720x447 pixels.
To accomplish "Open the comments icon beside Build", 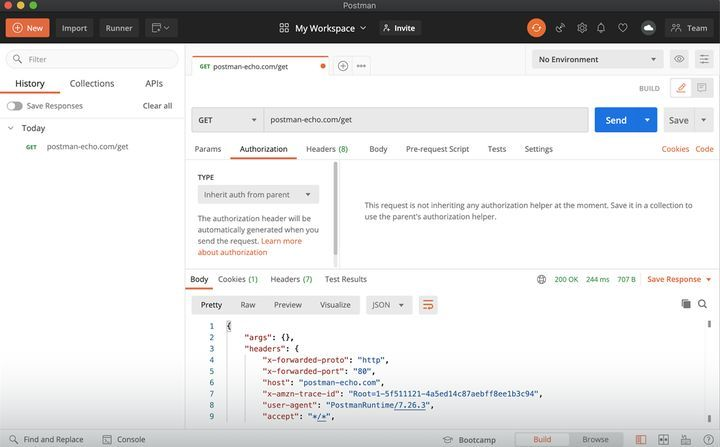I will point(702,88).
